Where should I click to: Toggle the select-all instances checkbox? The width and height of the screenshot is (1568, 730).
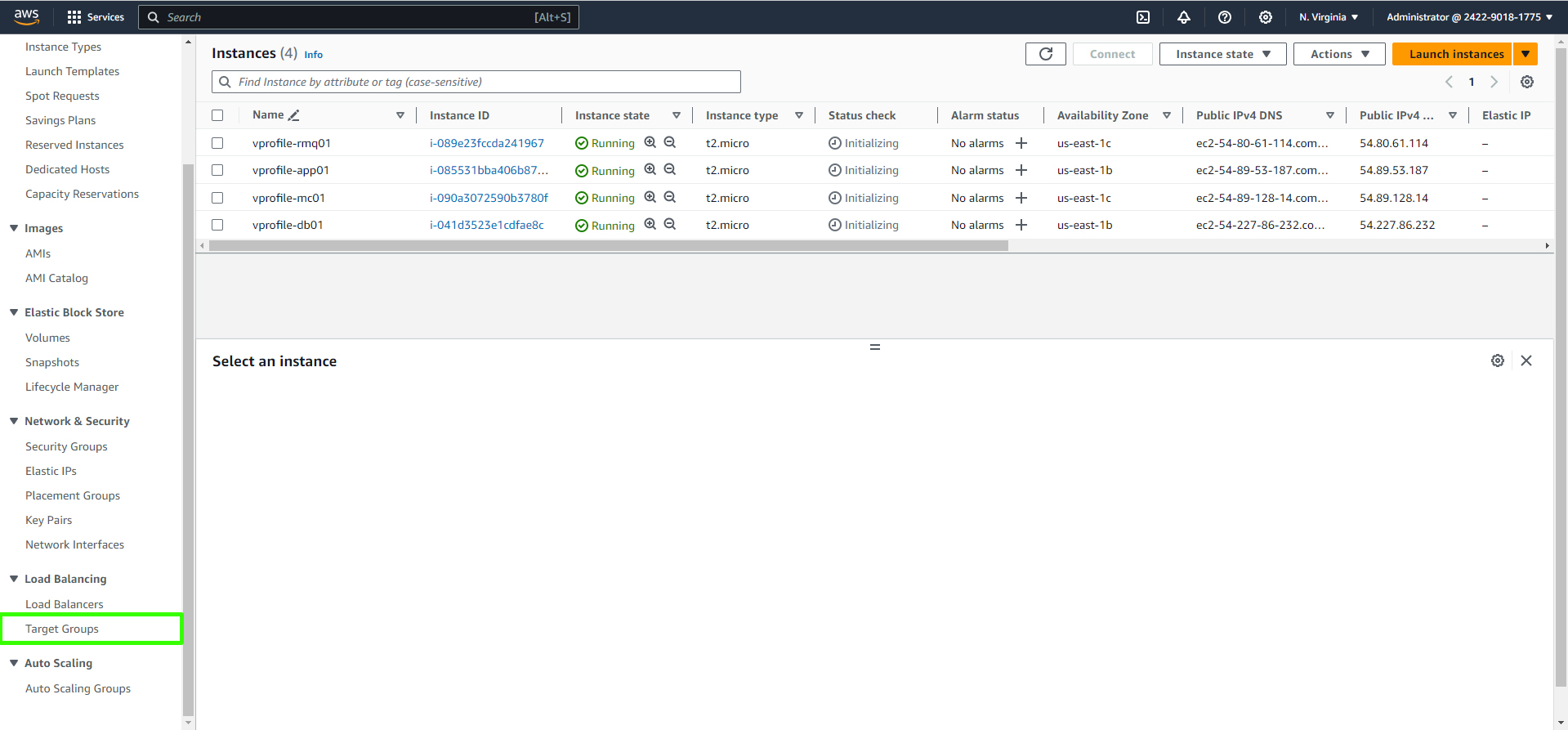click(x=217, y=115)
